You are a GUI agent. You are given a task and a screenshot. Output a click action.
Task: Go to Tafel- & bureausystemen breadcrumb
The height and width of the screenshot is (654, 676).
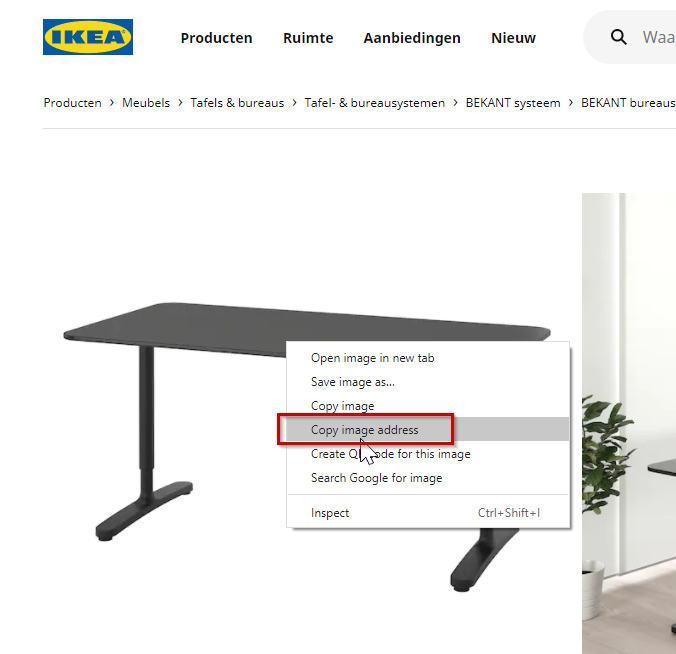coord(375,103)
